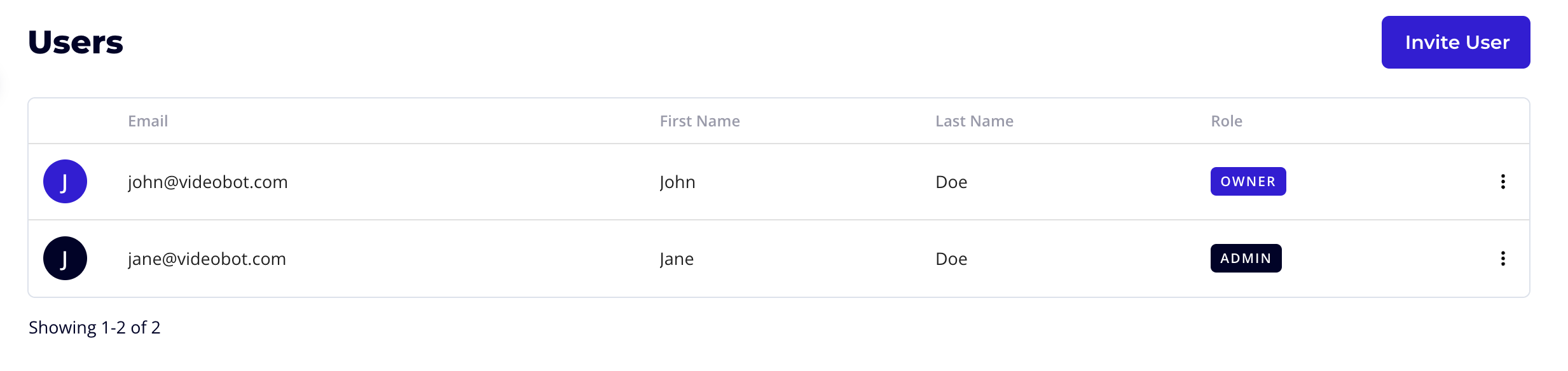Select the jane@videobot.com email
The height and width of the screenshot is (371, 1568).
pos(207,259)
